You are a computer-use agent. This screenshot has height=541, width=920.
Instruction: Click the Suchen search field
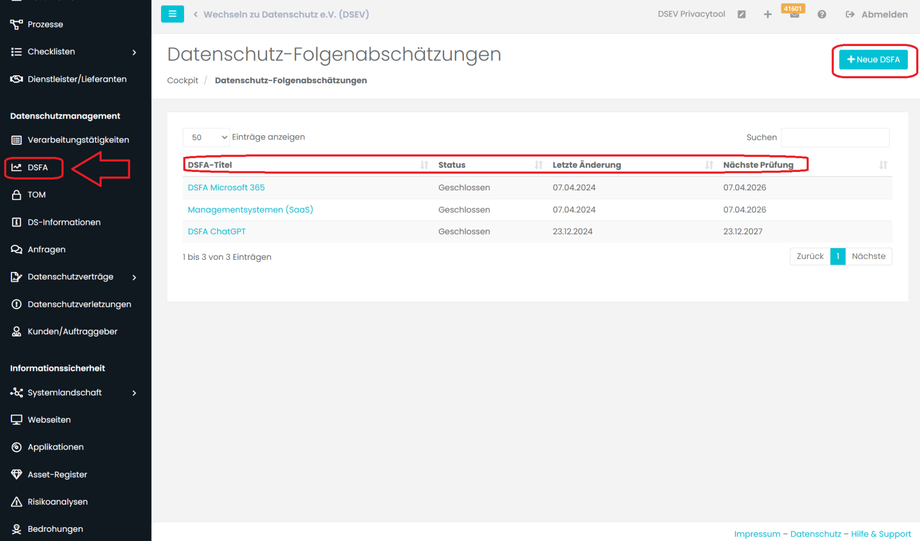(x=834, y=137)
